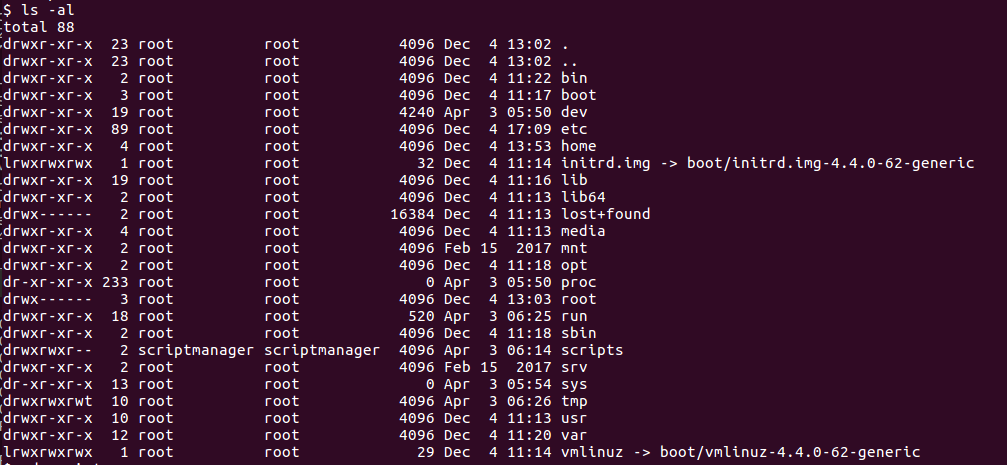The height and width of the screenshot is (465, 1007).
Task: Click the 'lost+found' directory name
Action: pyautogui.click(x=606, y=215)
